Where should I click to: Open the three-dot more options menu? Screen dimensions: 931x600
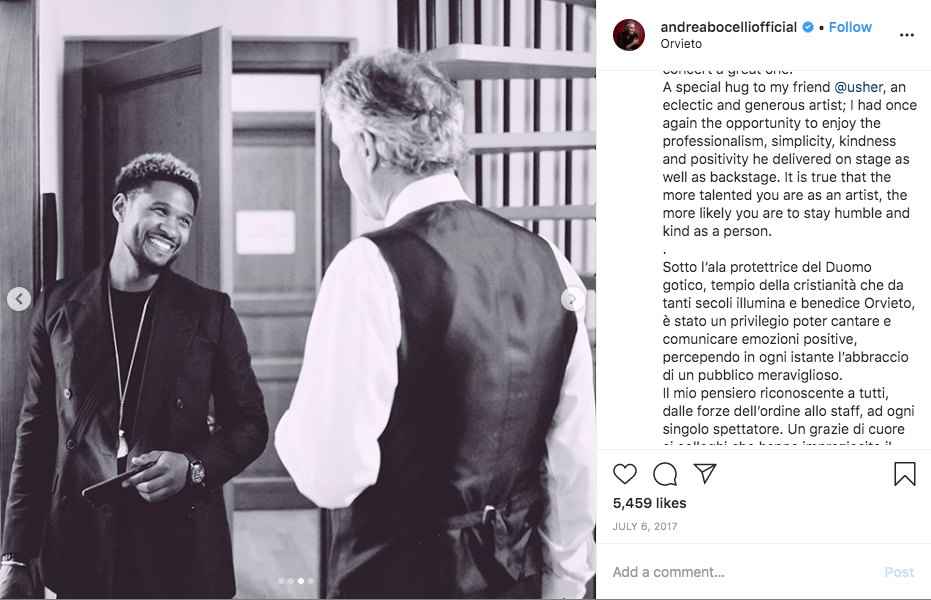click(x=907, y=35)
